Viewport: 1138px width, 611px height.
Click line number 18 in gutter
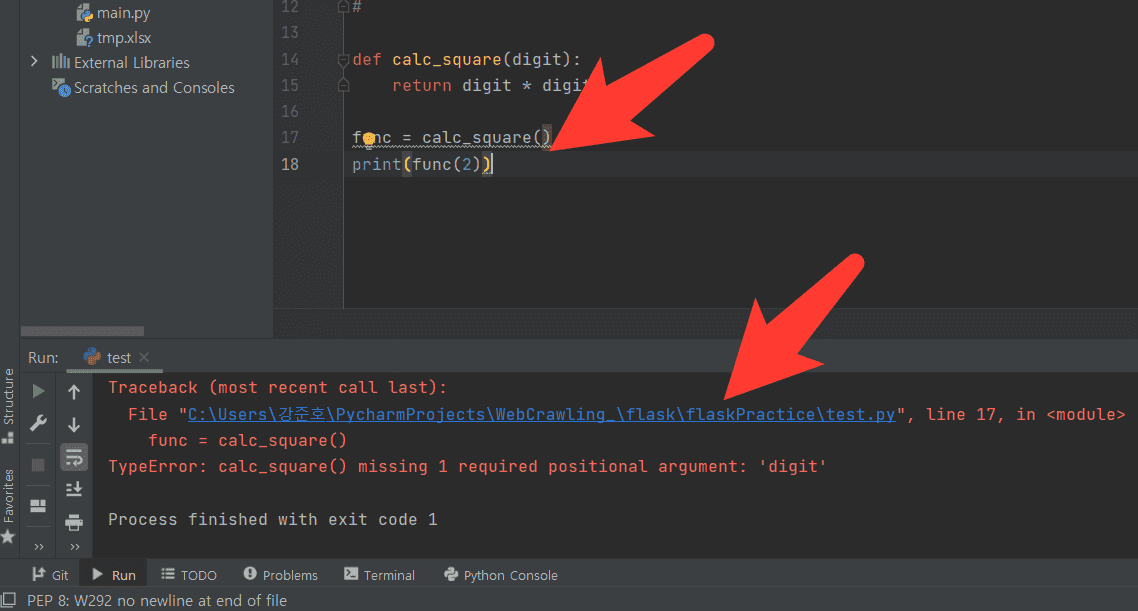(x=290, y=164)
